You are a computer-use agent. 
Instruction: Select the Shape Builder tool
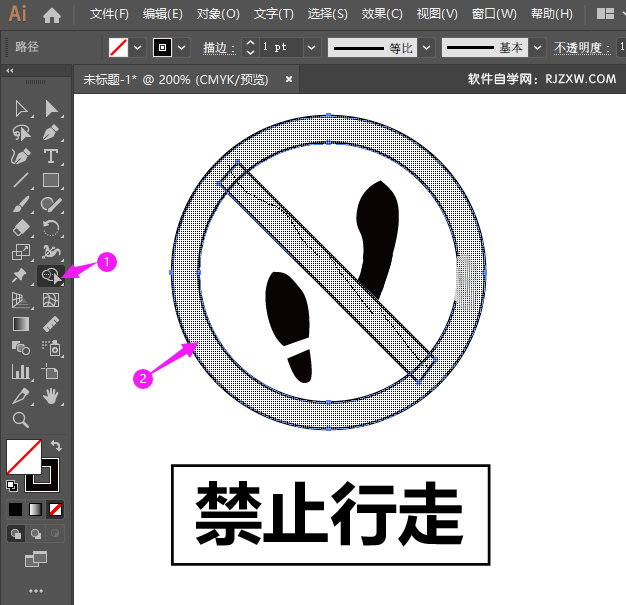click(x=51, y=276)
